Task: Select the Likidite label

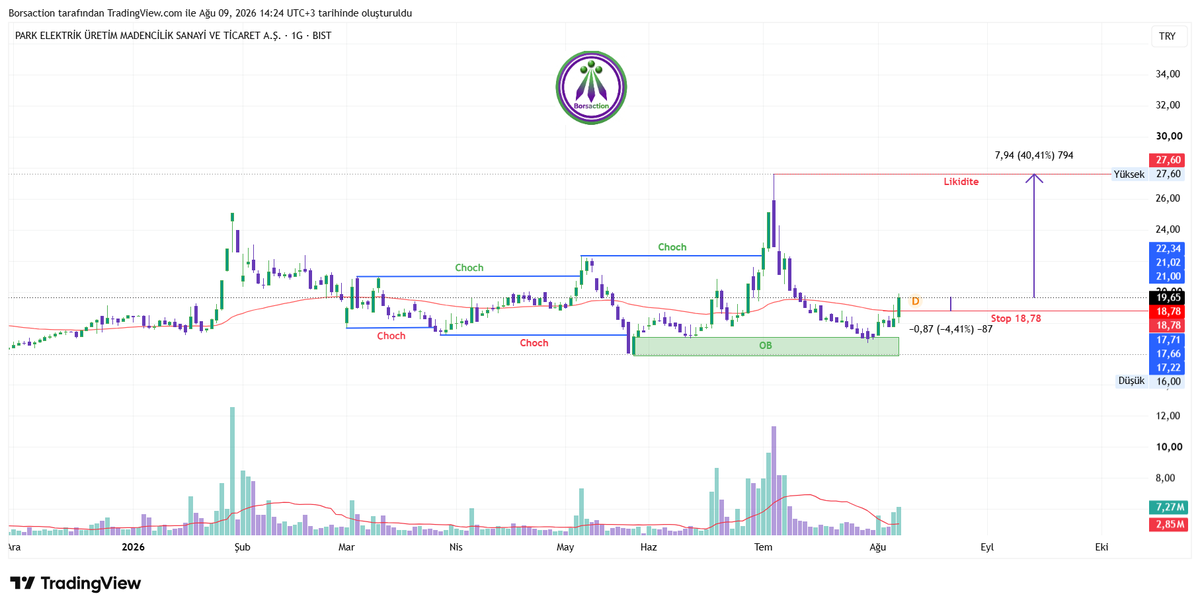Action: tap(961, 182)
